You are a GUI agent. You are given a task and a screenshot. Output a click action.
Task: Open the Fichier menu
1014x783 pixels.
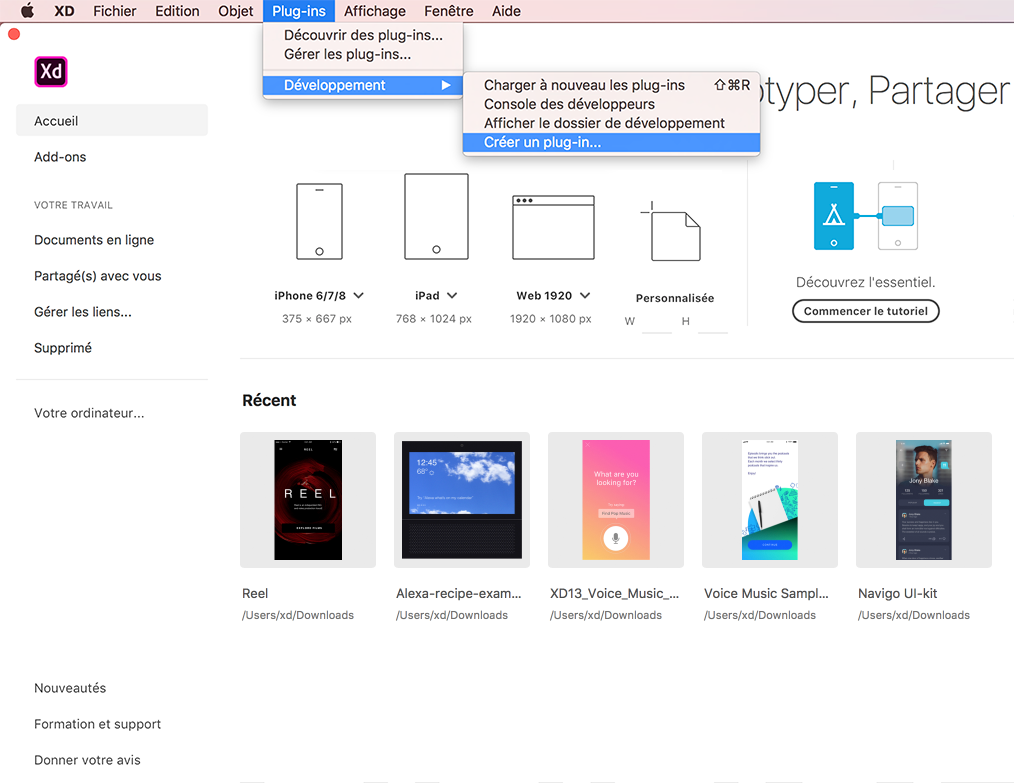(114, 11)
